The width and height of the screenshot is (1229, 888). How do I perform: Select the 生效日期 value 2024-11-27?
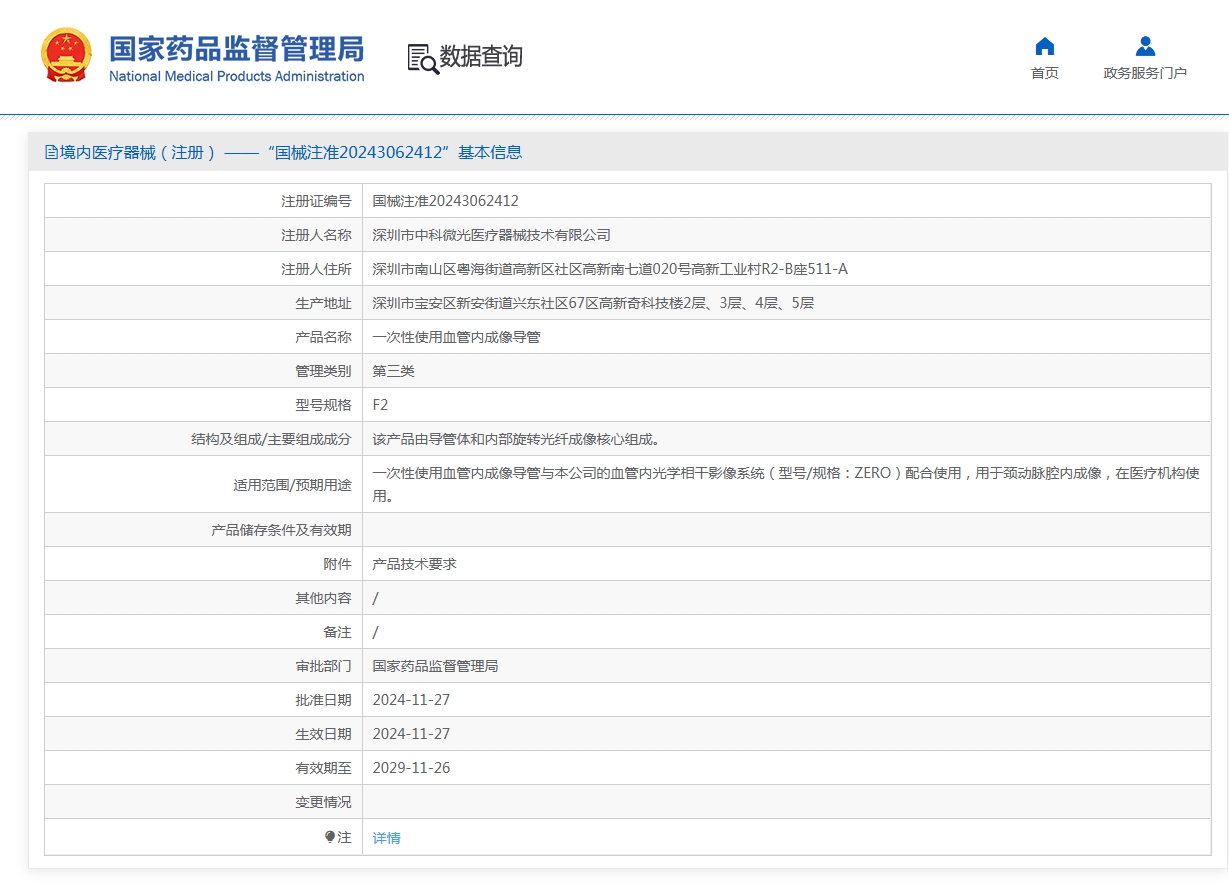pos(412,734)
